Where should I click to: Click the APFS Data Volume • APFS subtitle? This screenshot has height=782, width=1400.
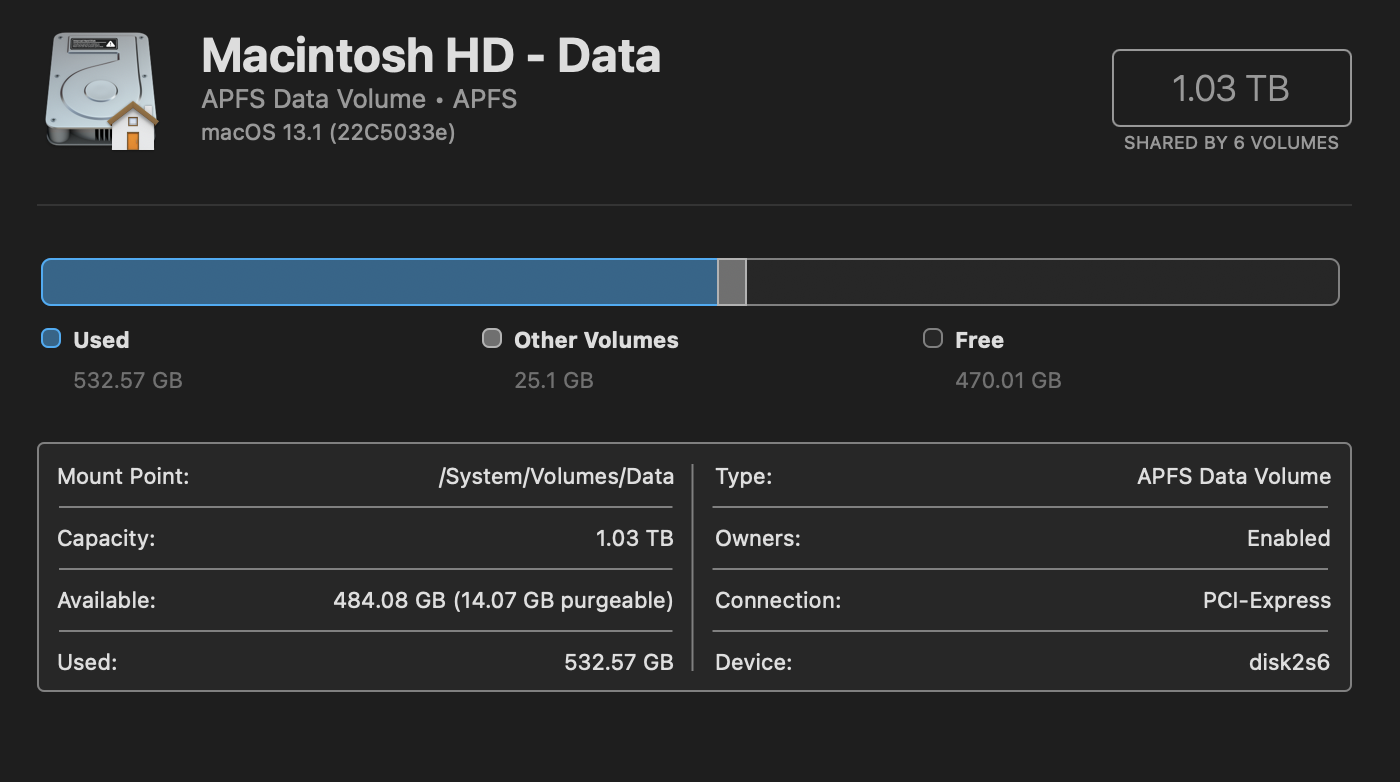click(x=359, y=99)
